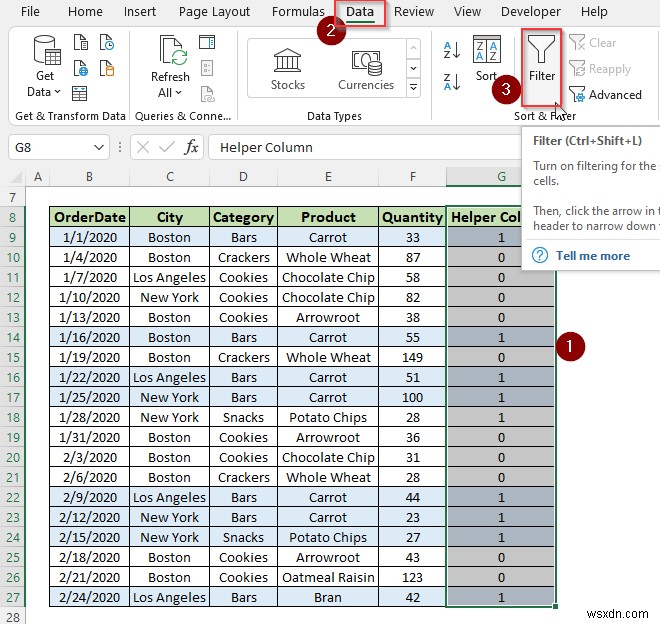Viewport: 660px width, 624px height.
Task: Select cell with date 1/10/2020
Action: [89, 297]
